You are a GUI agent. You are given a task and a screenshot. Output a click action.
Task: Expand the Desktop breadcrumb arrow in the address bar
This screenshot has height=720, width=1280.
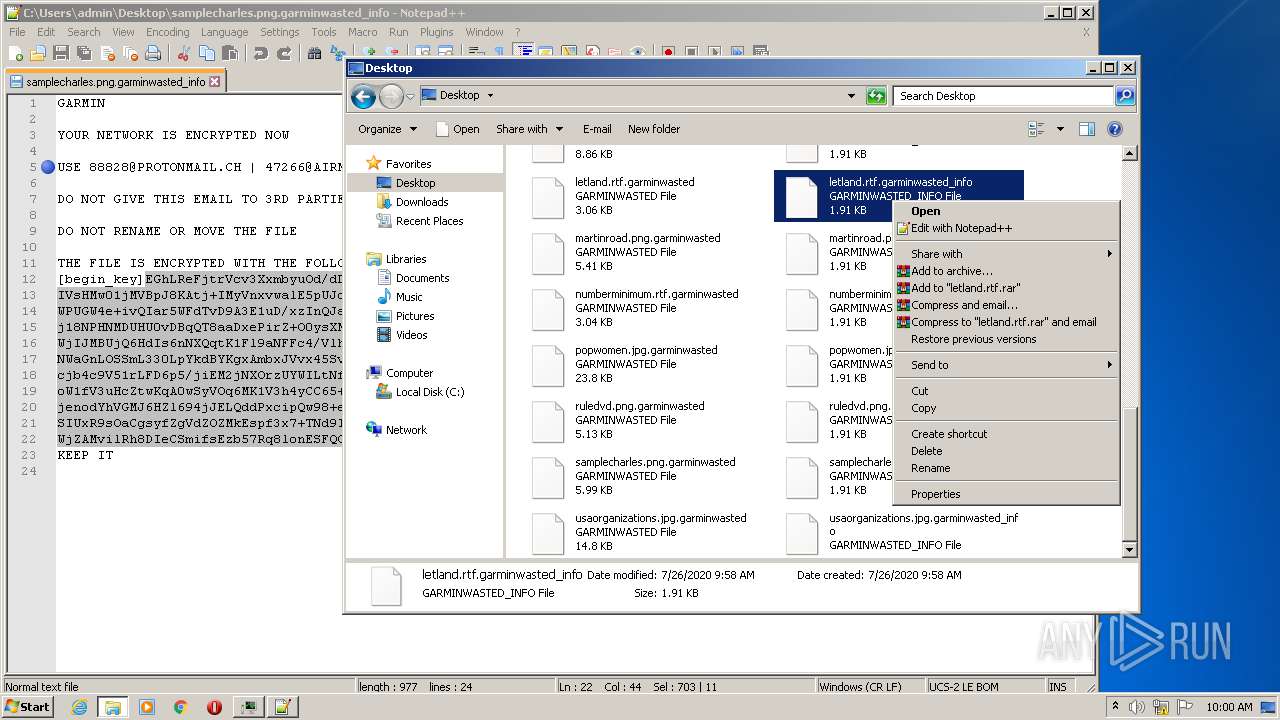coord(490,96)
